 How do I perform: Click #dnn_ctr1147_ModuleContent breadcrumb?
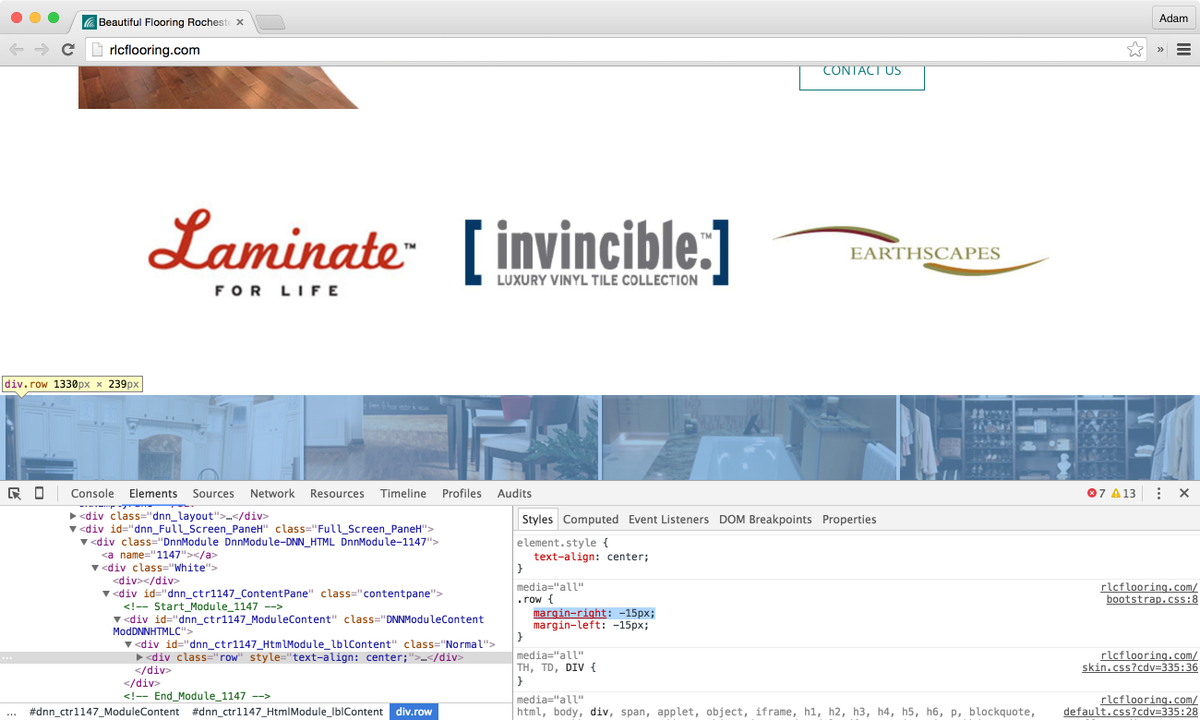click(x=104, y=712)
